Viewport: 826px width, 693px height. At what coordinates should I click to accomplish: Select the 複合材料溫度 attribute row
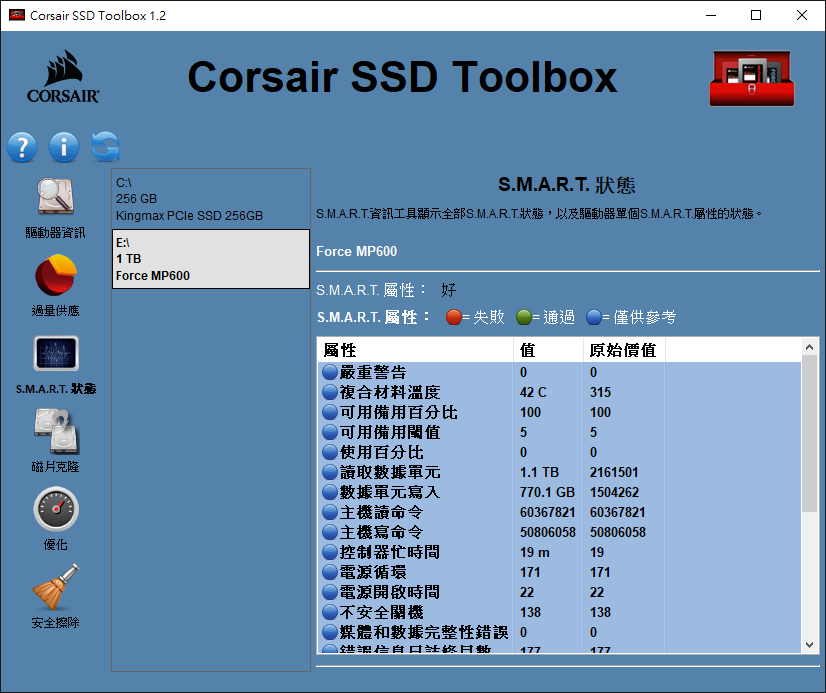559,392
